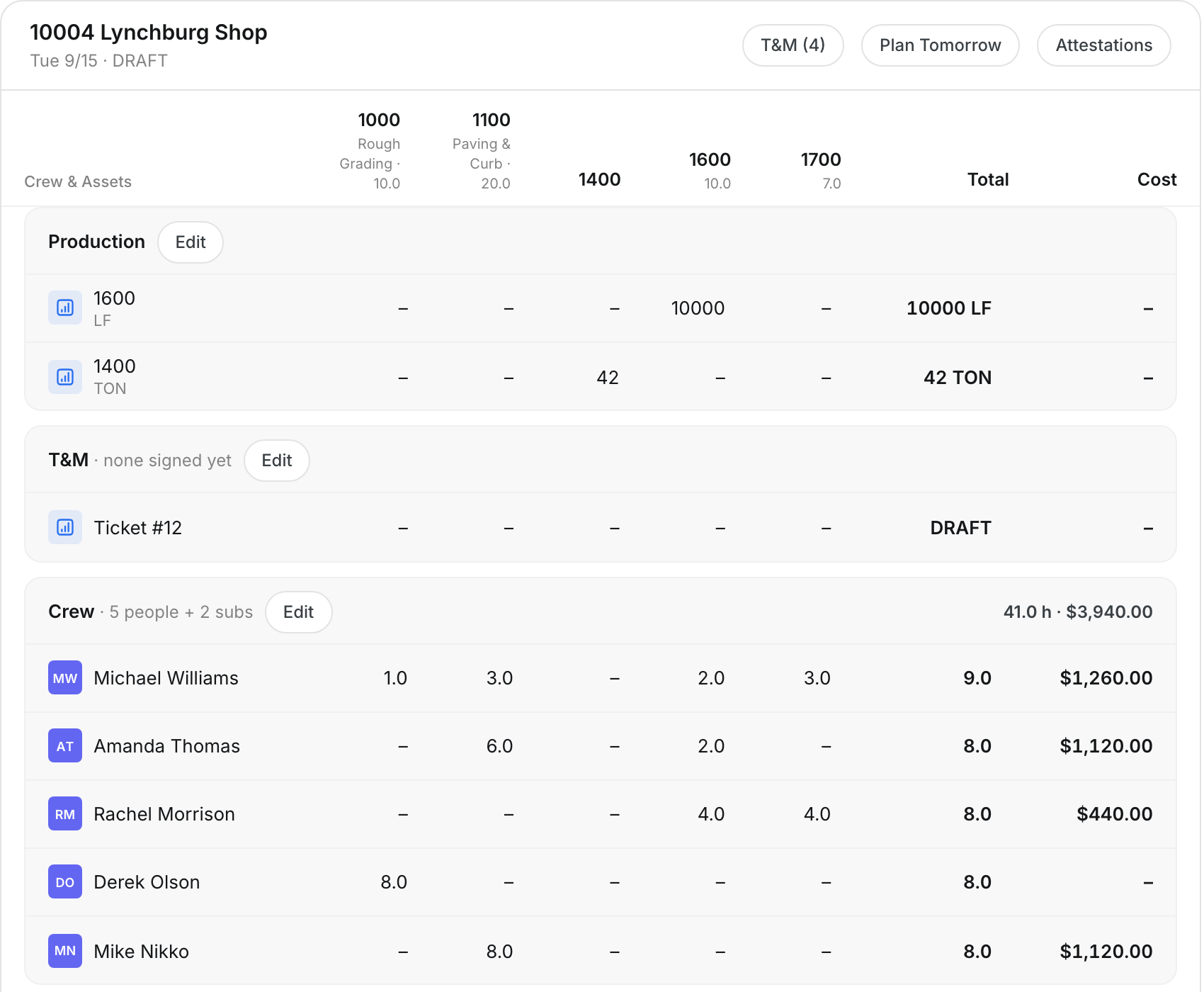1204x992 pixels.
Task: Click the 10000 production value under 1600
Action: point(698,308)
